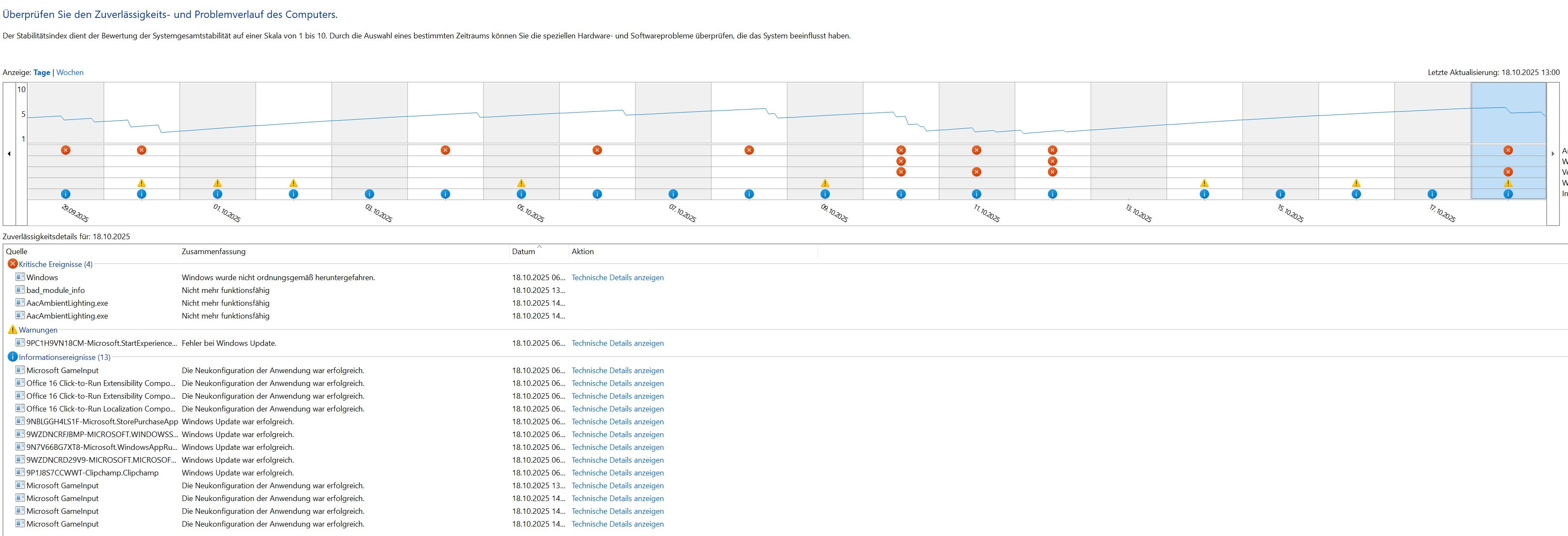Switch chart view to Wochen

tap(70, 72)
